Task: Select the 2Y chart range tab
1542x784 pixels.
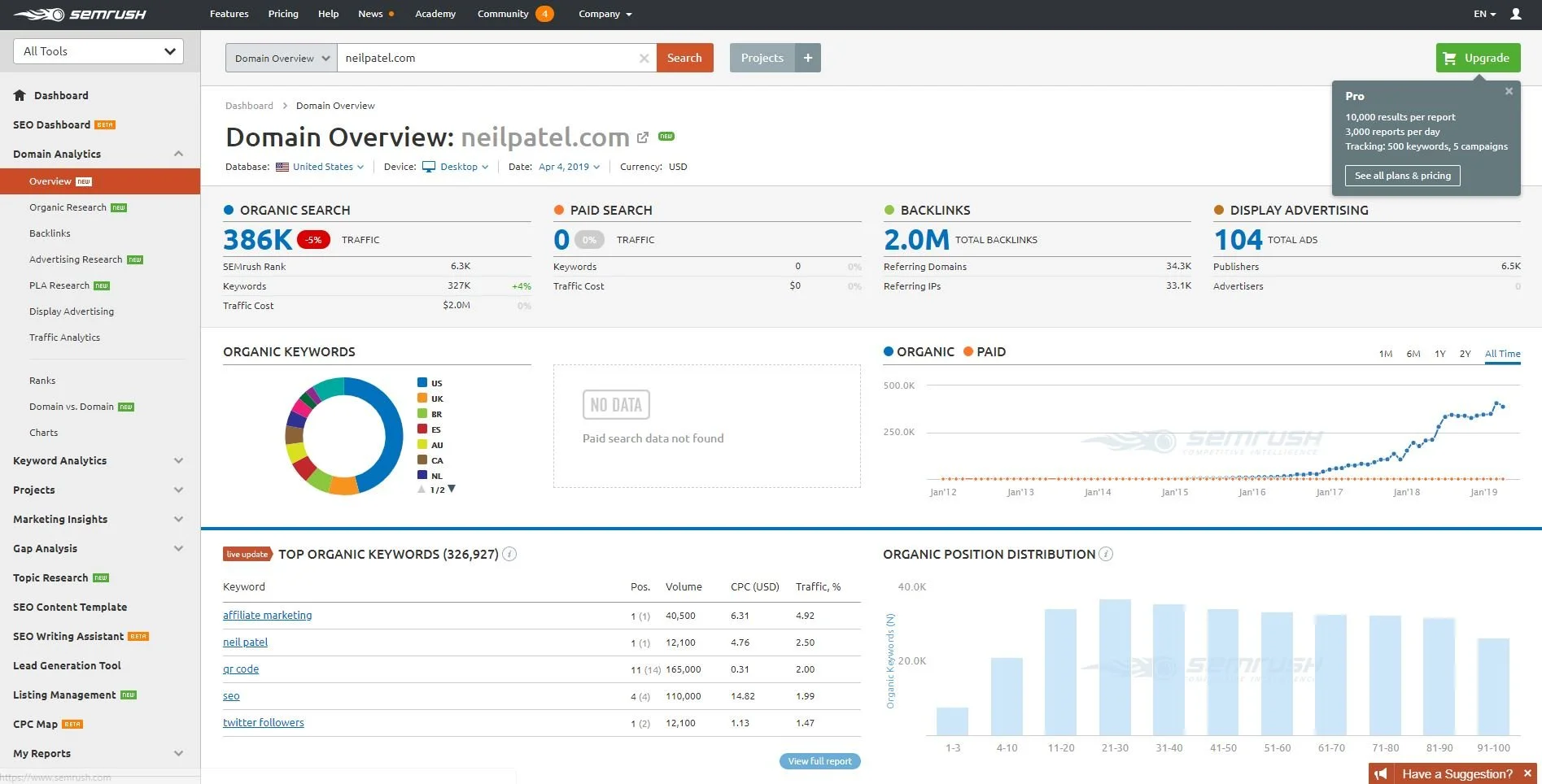Action: point(1465,354)
